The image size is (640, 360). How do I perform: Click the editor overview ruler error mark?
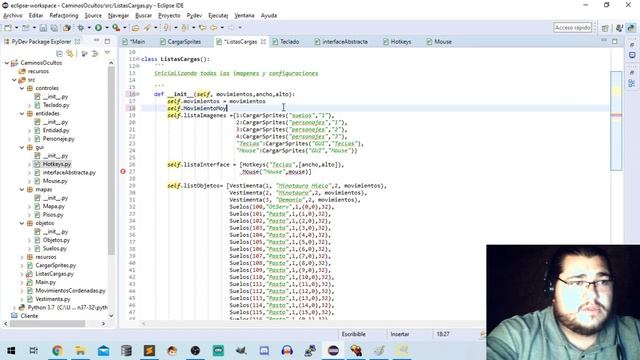point(616,115)
